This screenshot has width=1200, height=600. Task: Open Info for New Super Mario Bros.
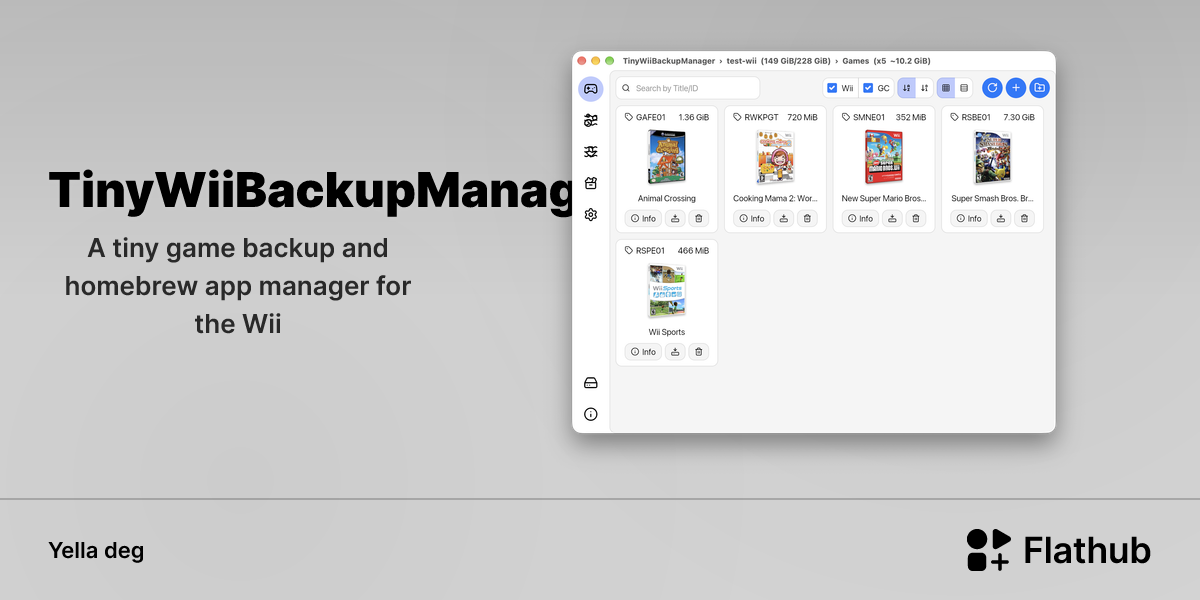click(859, 218)
